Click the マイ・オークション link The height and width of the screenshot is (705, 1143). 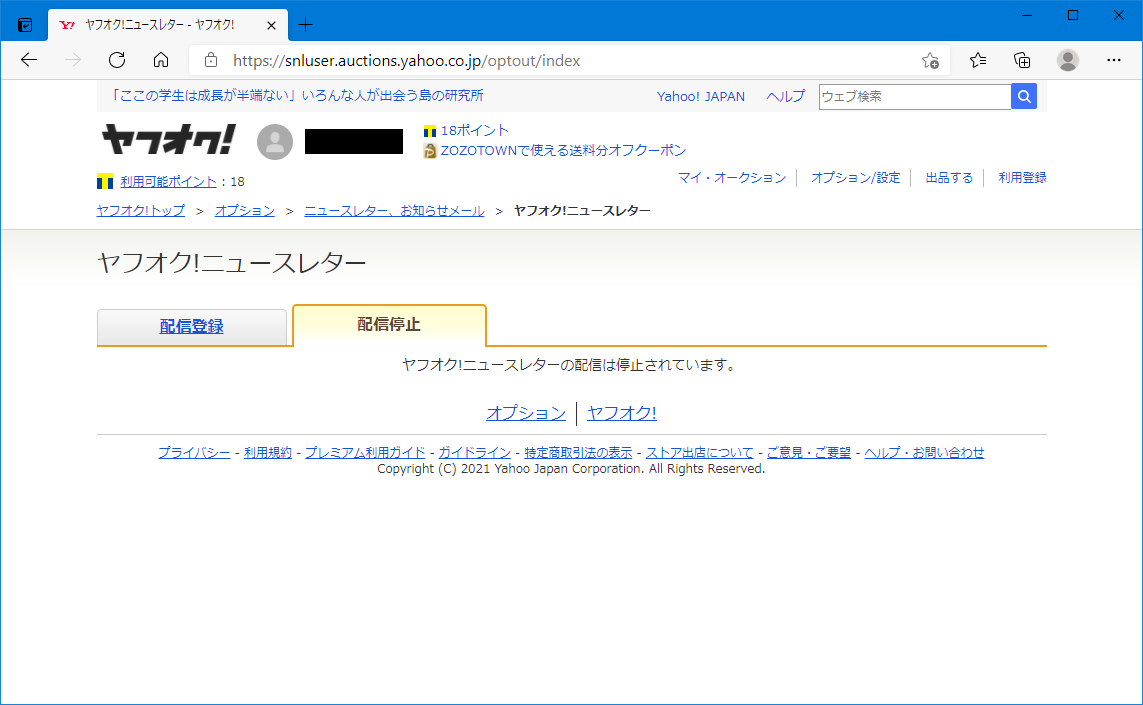[x=732, y=178]
